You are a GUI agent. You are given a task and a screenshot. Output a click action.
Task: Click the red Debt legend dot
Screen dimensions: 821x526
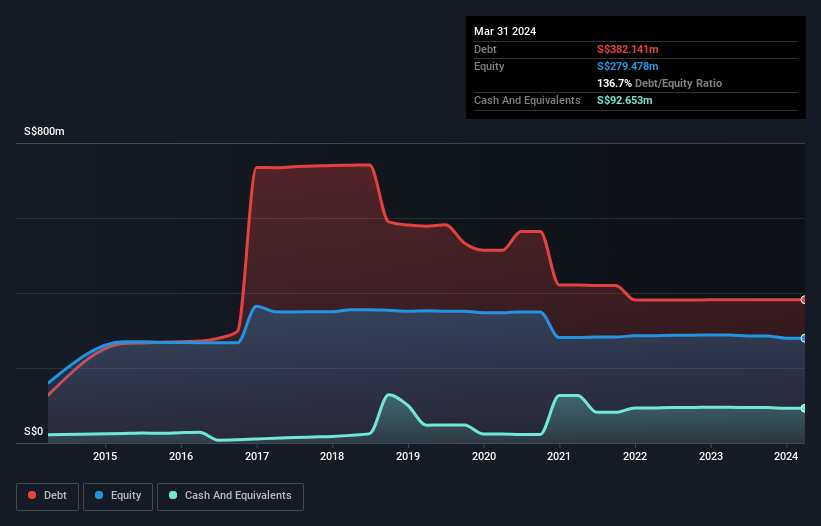(x=32, y=495)
